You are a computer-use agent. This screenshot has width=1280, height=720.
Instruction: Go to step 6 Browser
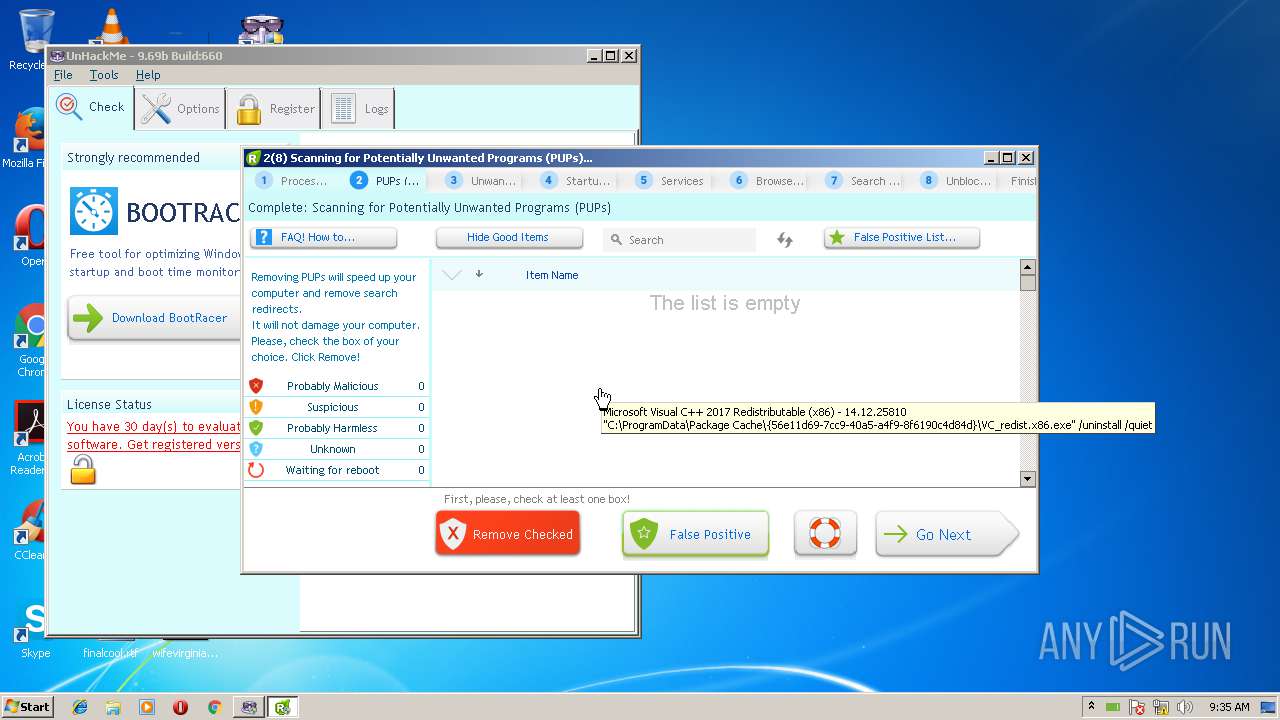[767, 181]
